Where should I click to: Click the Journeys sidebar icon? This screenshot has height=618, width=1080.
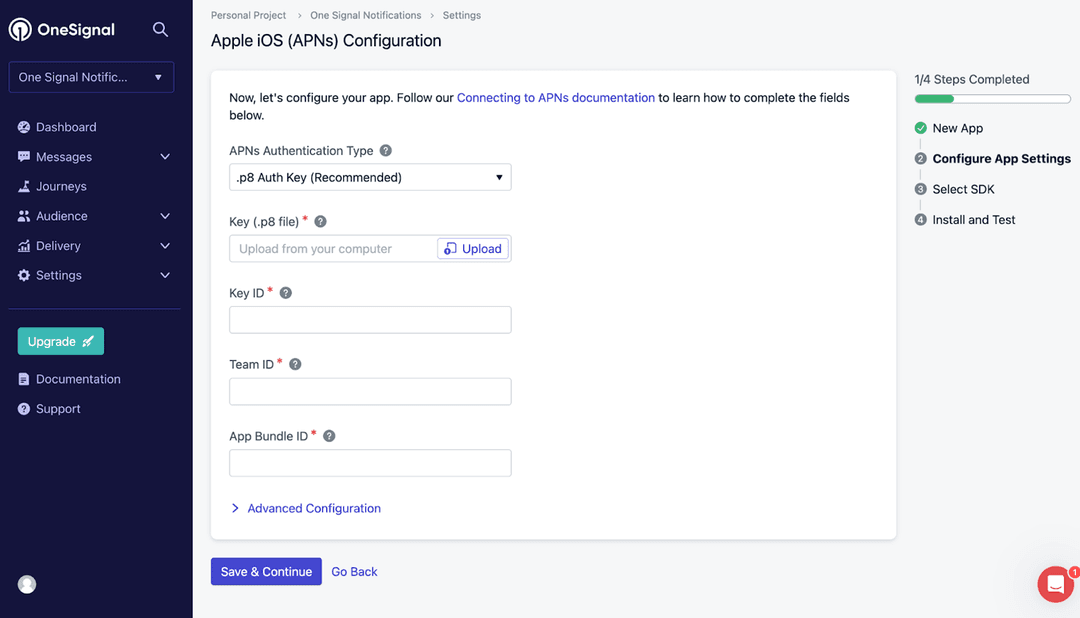pyautogui.click(x=22, y=186)
